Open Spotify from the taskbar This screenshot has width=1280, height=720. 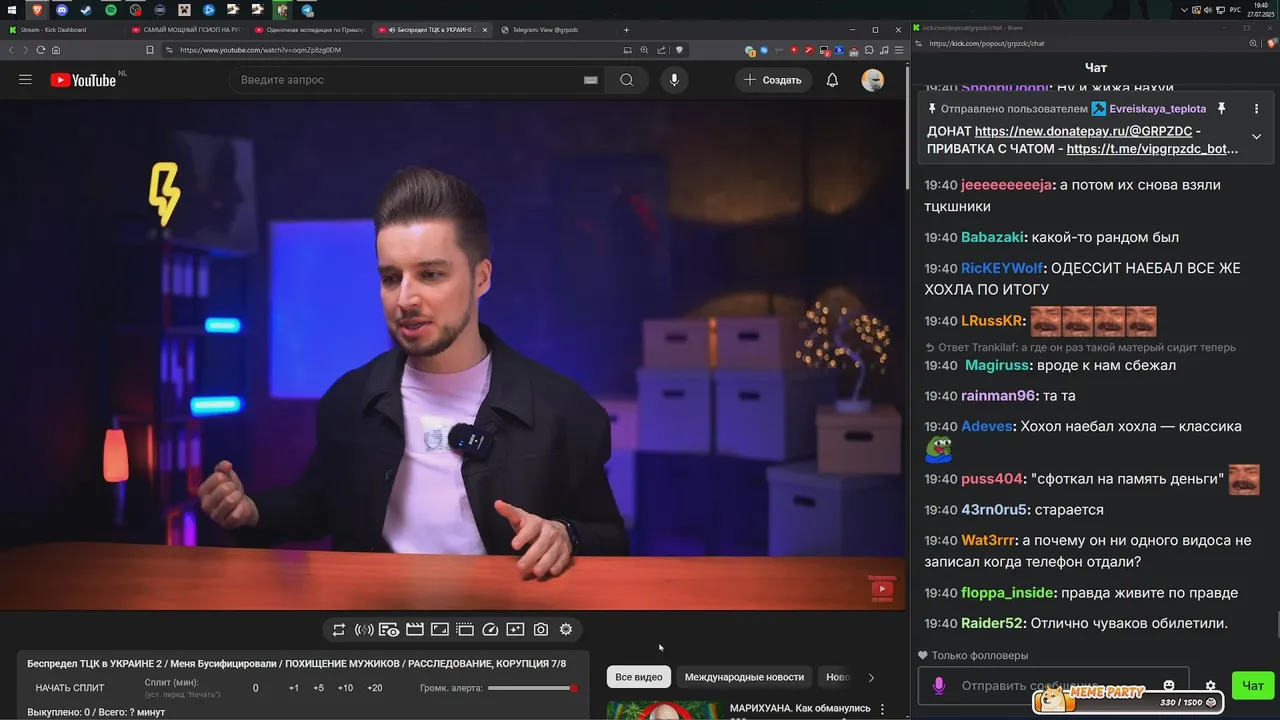110,9
